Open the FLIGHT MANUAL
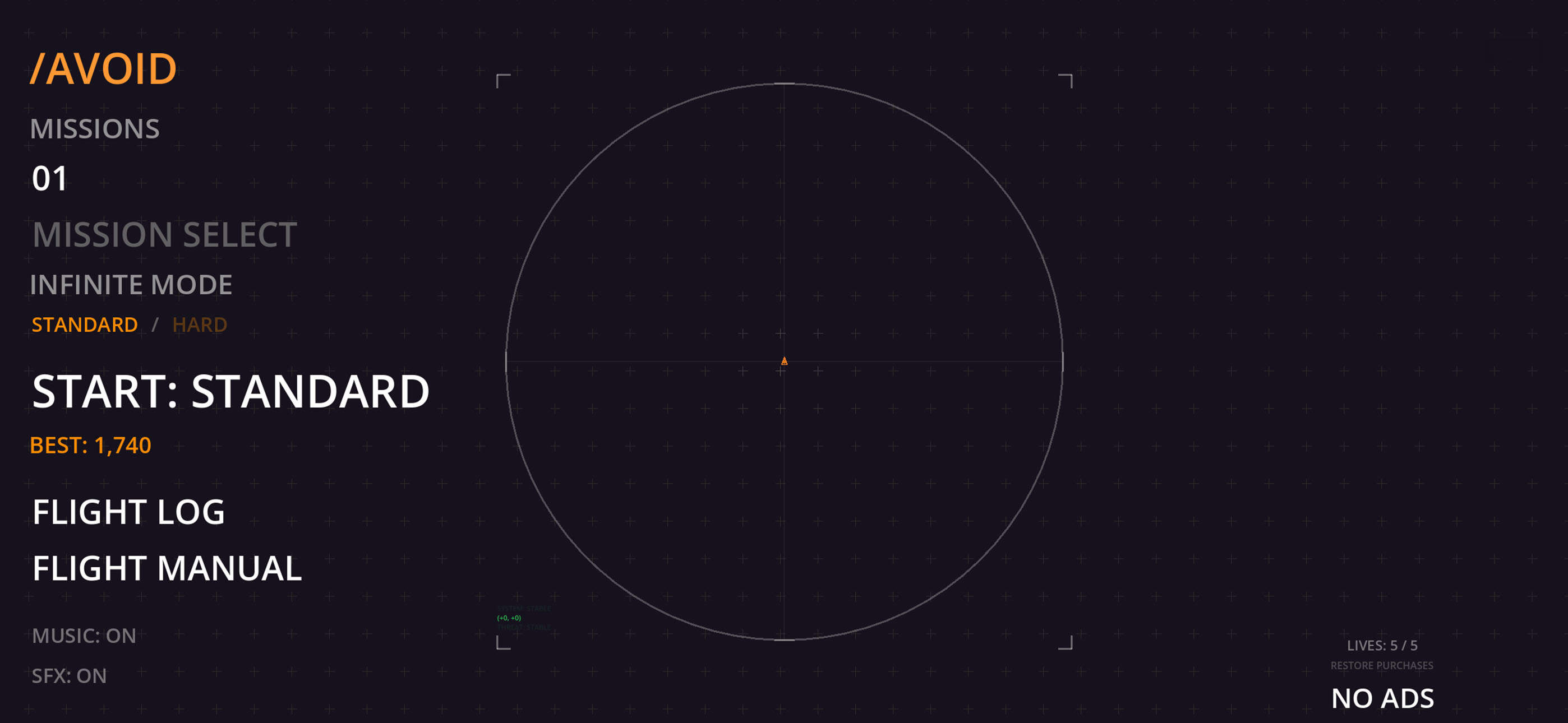1568x723 pixels. tap(167, 568)
